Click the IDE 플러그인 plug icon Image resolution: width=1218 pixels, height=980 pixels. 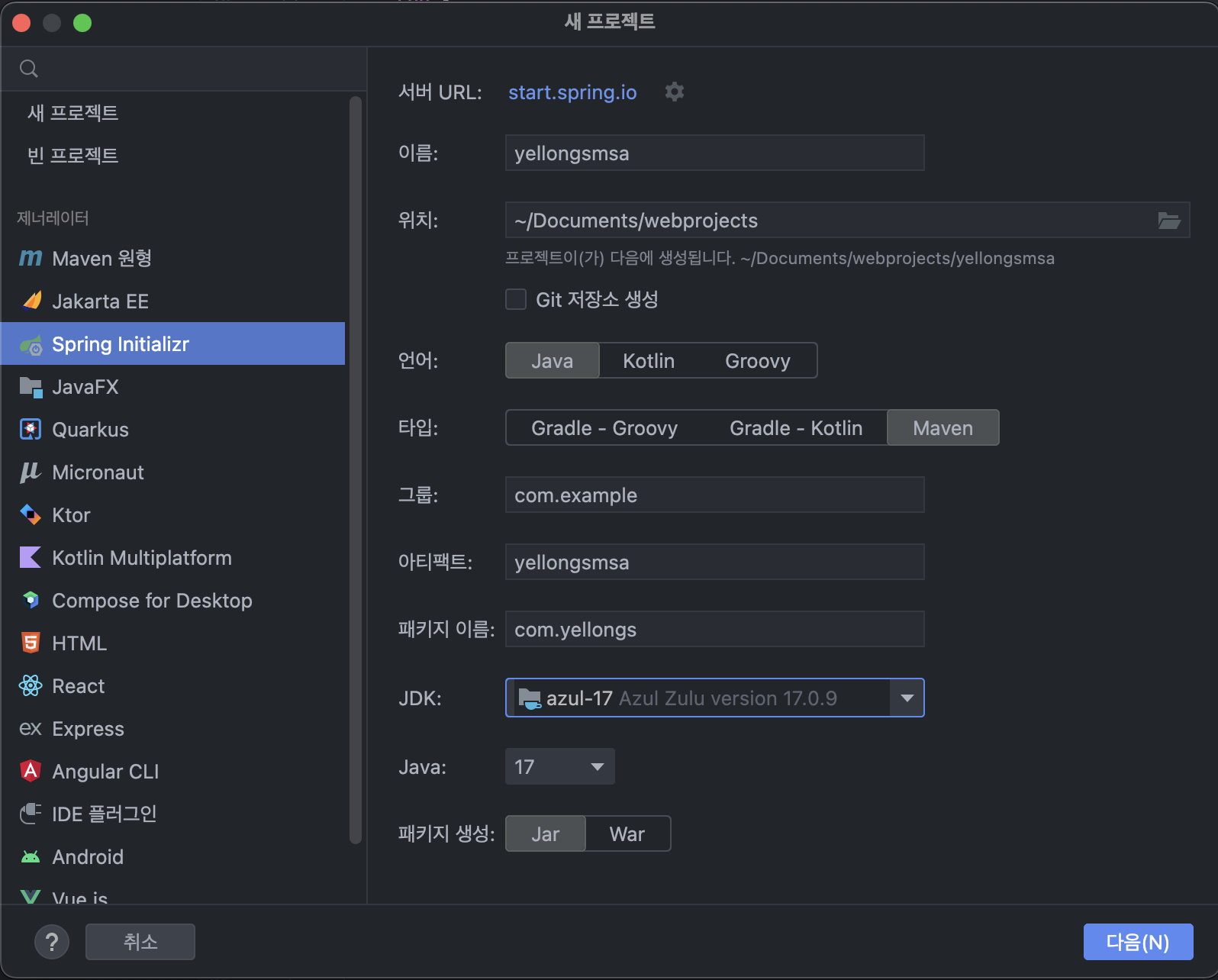click(x=31, y=814)
